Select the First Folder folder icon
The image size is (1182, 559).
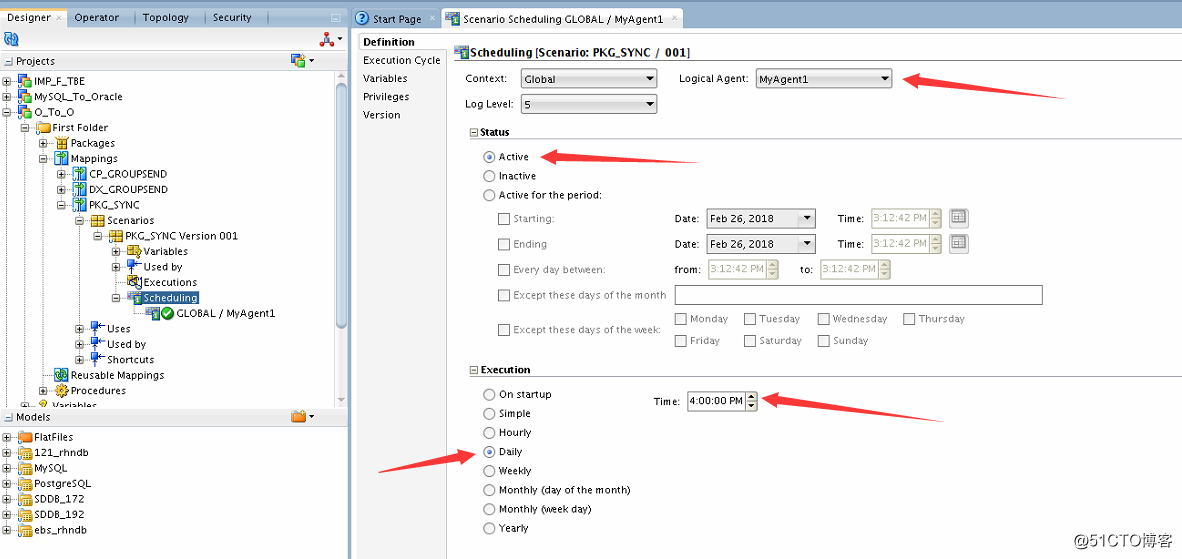pyautogui.click(x=44, y=127)
